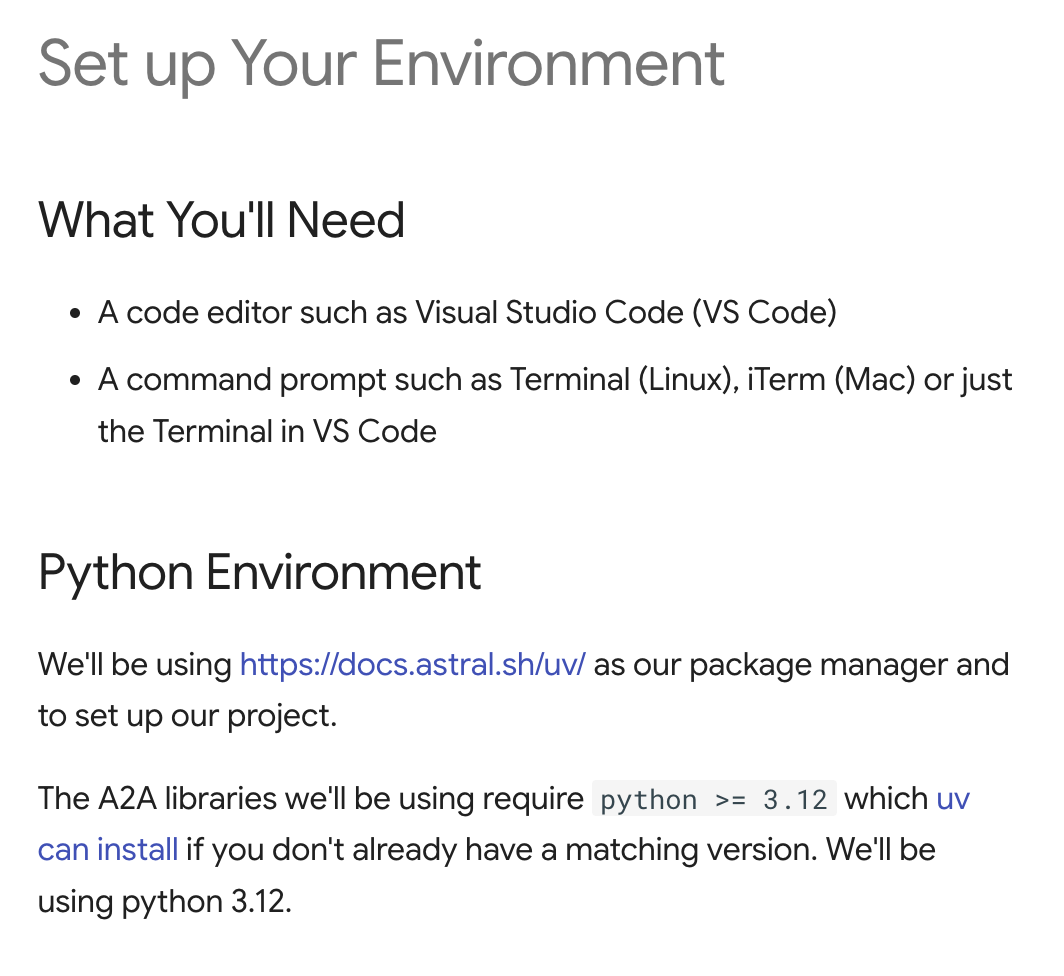The width and height of the screenshot is (1064, 976).
Task: Click 'to set up our project.' text
Action: click(x=187, y=716)
